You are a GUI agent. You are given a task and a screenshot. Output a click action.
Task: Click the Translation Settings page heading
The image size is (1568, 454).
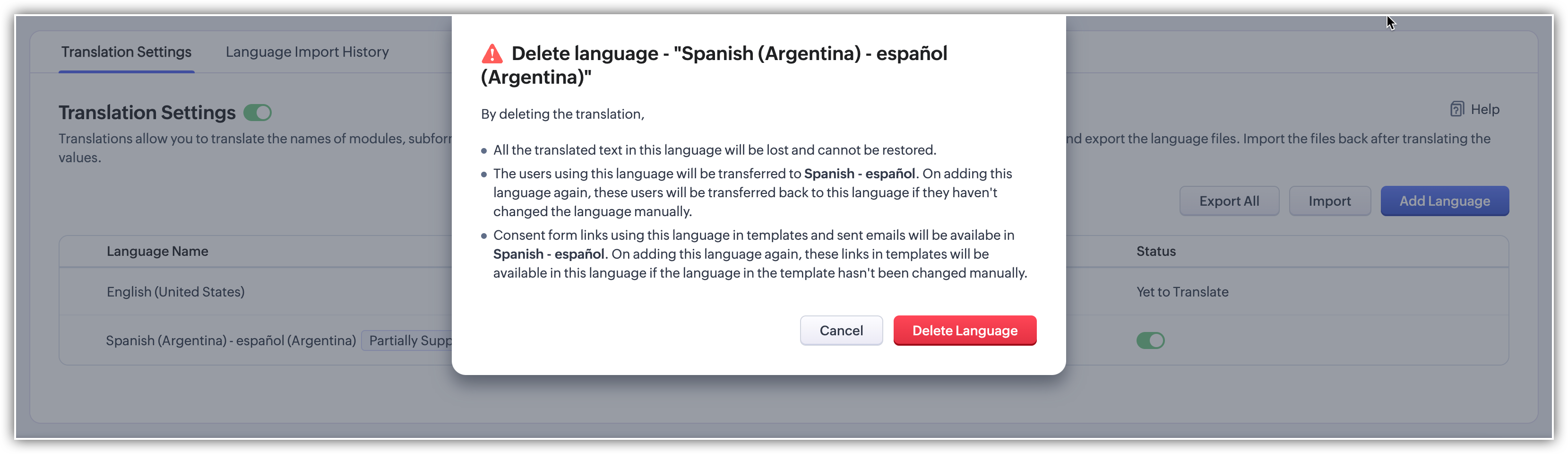click(x=146, y=113)
